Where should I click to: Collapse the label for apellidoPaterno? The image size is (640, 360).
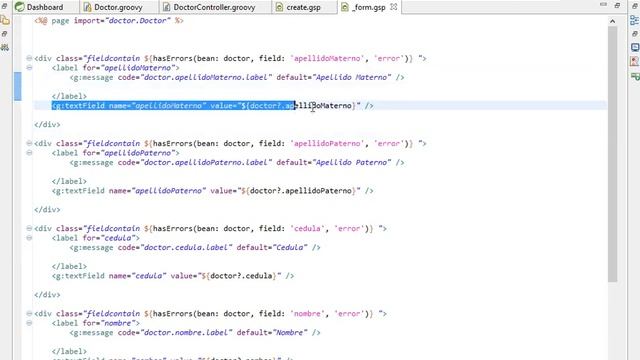click(x=29, y=153)
